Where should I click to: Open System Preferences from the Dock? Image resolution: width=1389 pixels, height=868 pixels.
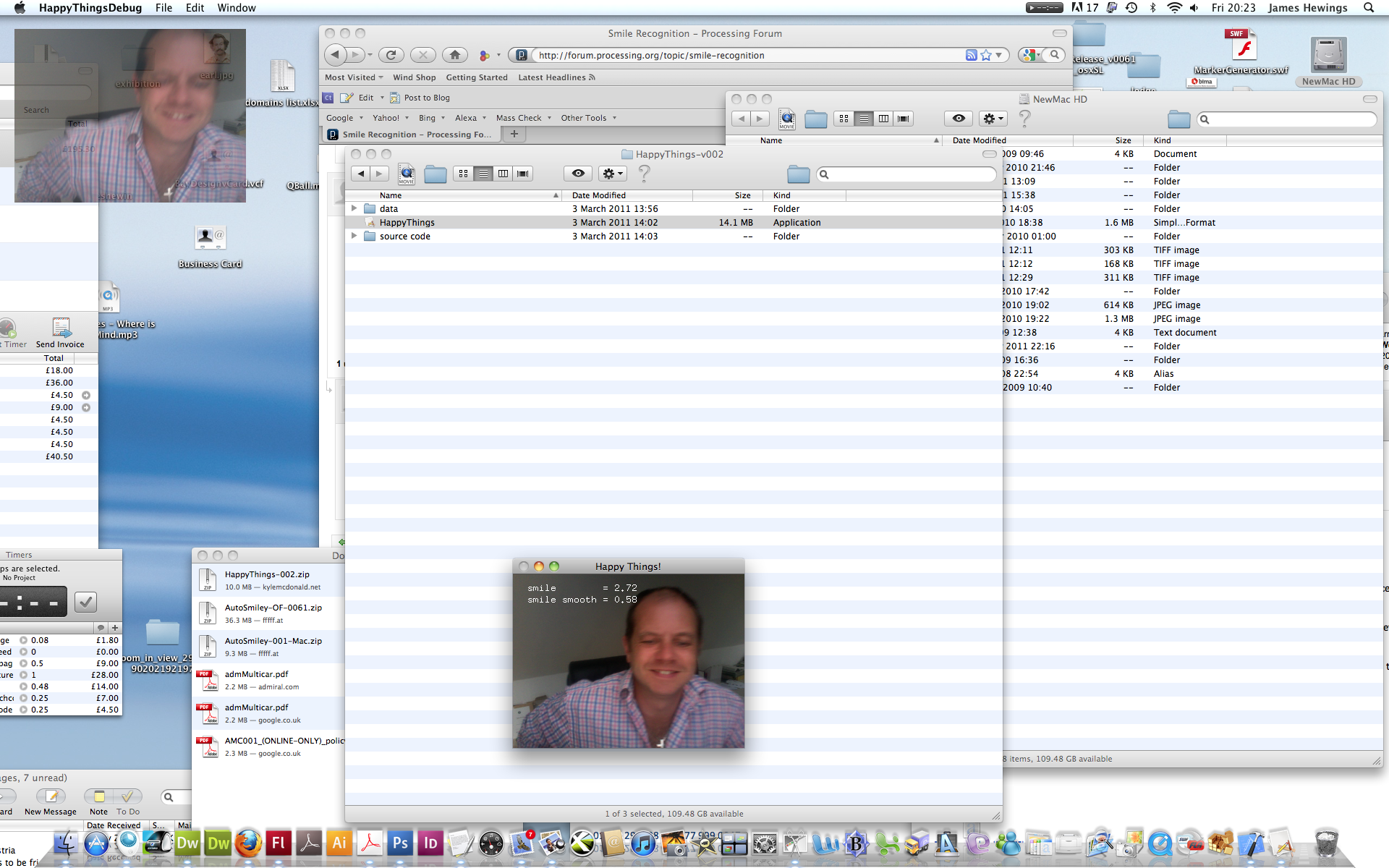point(765,843)
